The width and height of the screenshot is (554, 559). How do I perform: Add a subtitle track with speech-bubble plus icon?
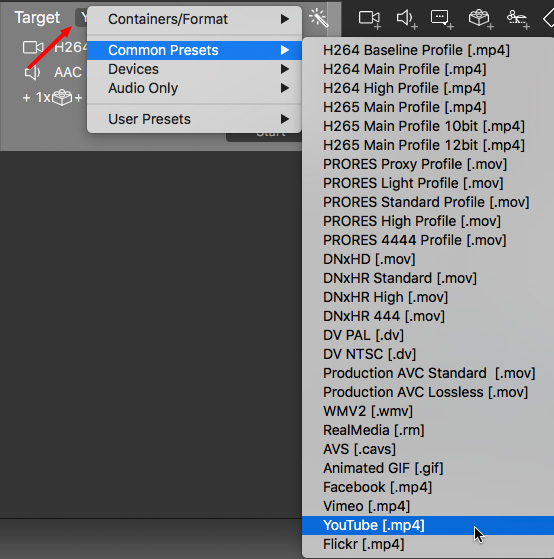coord(442,19)
